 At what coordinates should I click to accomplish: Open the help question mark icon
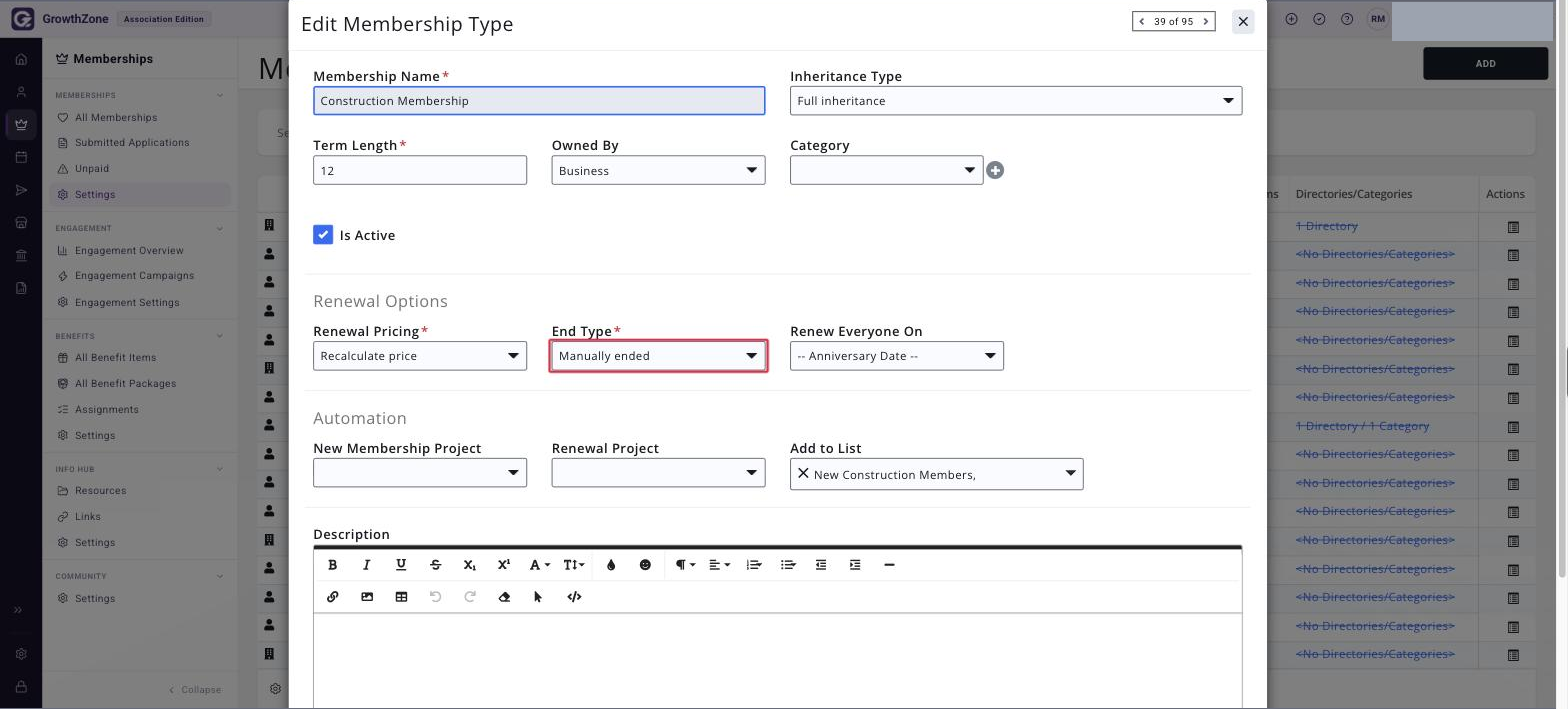[1347, 19]
